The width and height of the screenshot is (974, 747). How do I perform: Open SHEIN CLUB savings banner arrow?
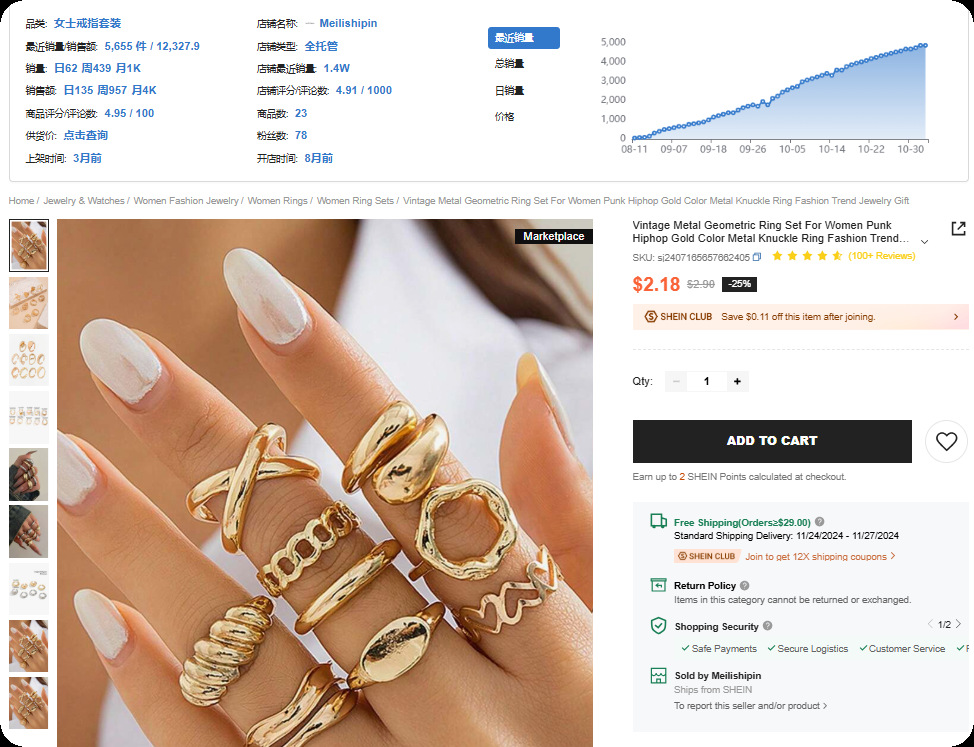pos(956,317)
